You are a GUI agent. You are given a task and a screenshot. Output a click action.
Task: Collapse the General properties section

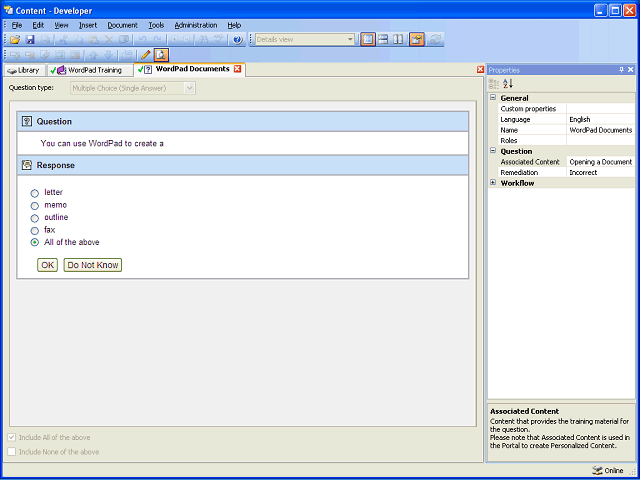[493, 98]
